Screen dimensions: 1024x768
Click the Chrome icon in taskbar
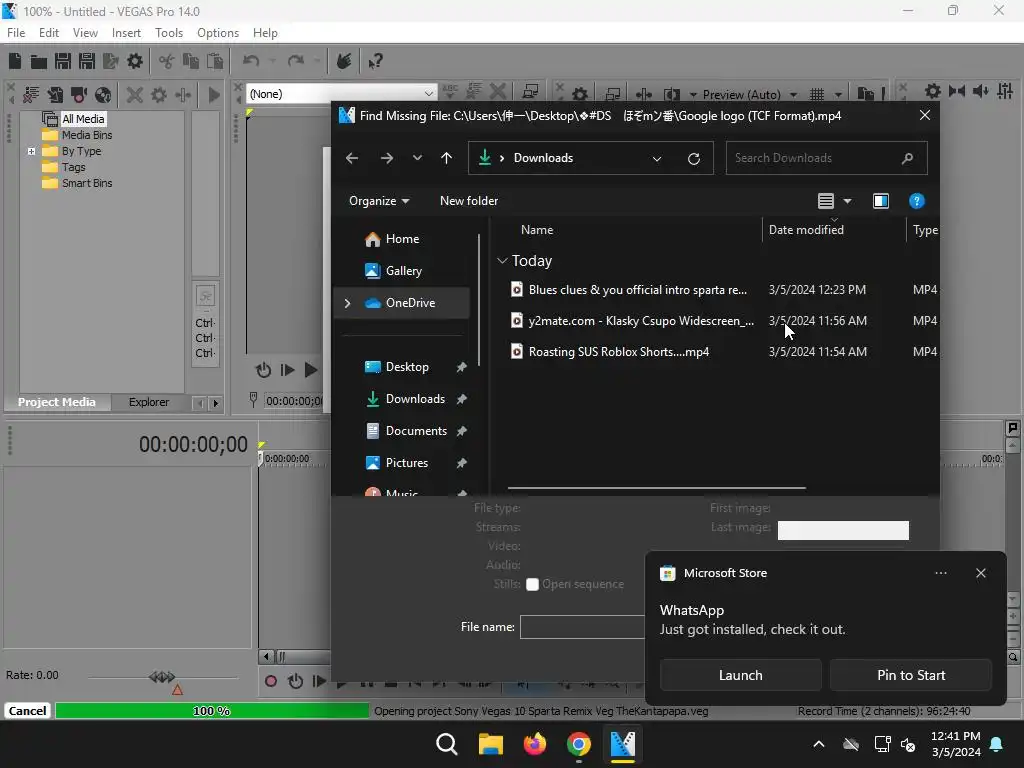pos(579,744)
